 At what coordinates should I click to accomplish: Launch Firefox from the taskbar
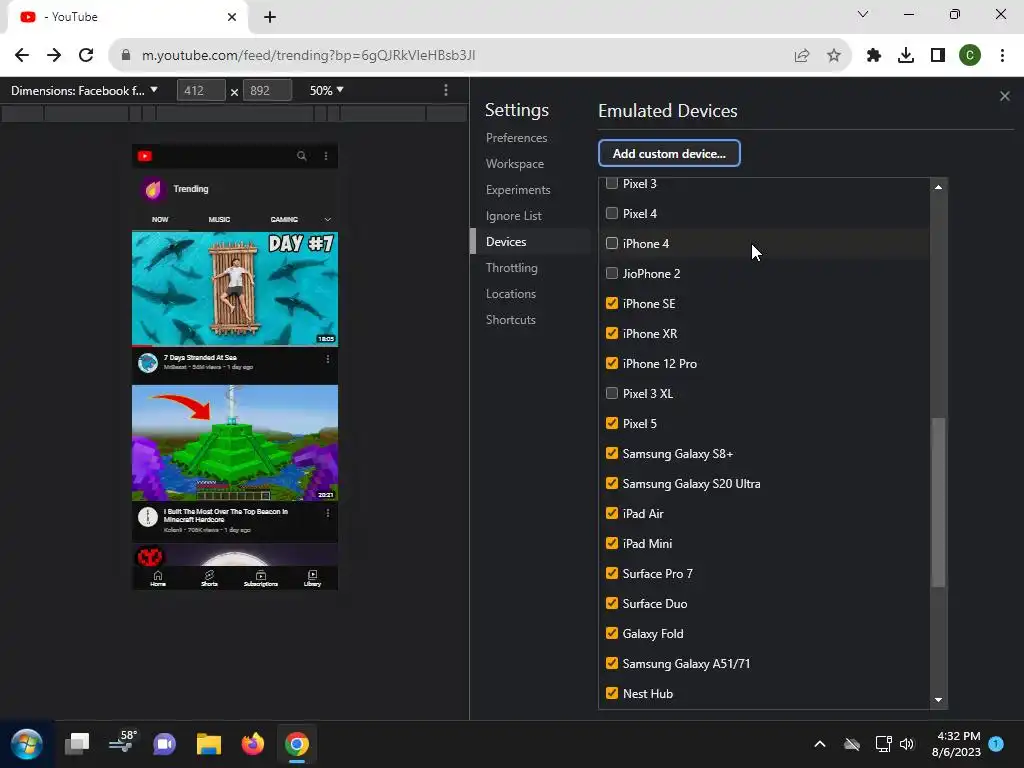pyautogui.click(x=253, y=744)
